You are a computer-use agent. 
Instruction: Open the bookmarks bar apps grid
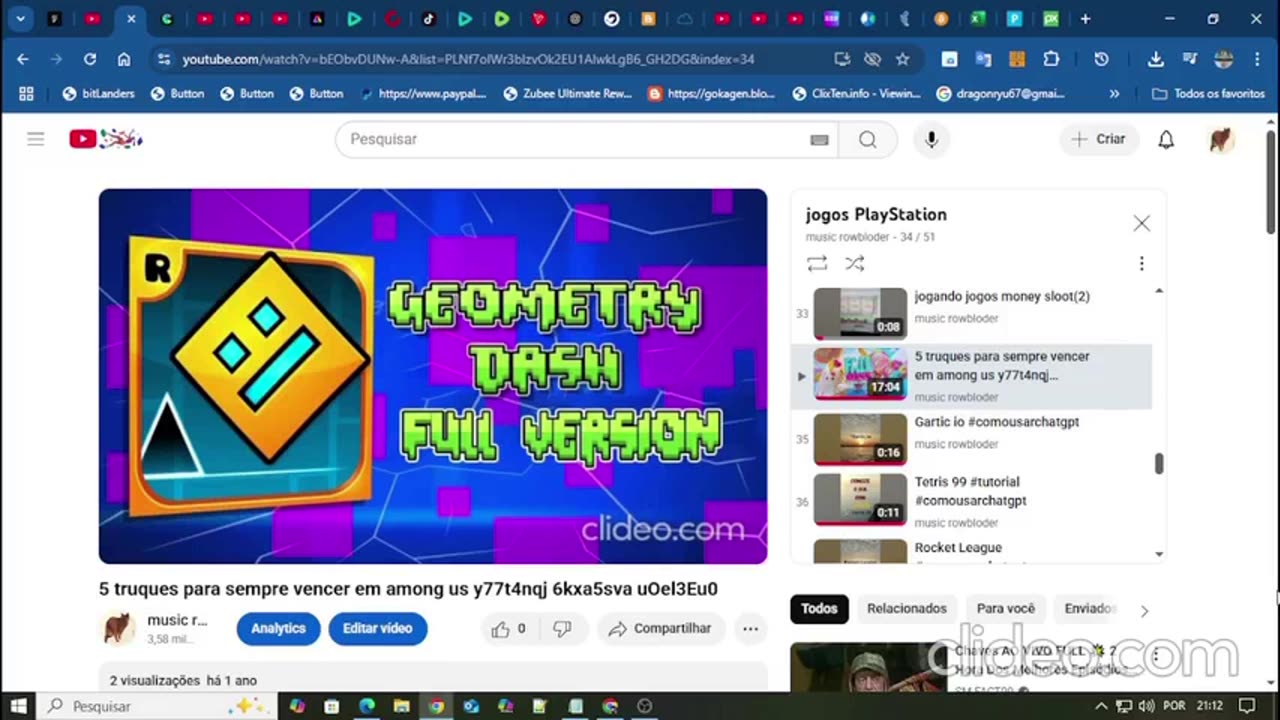[26, 93]
